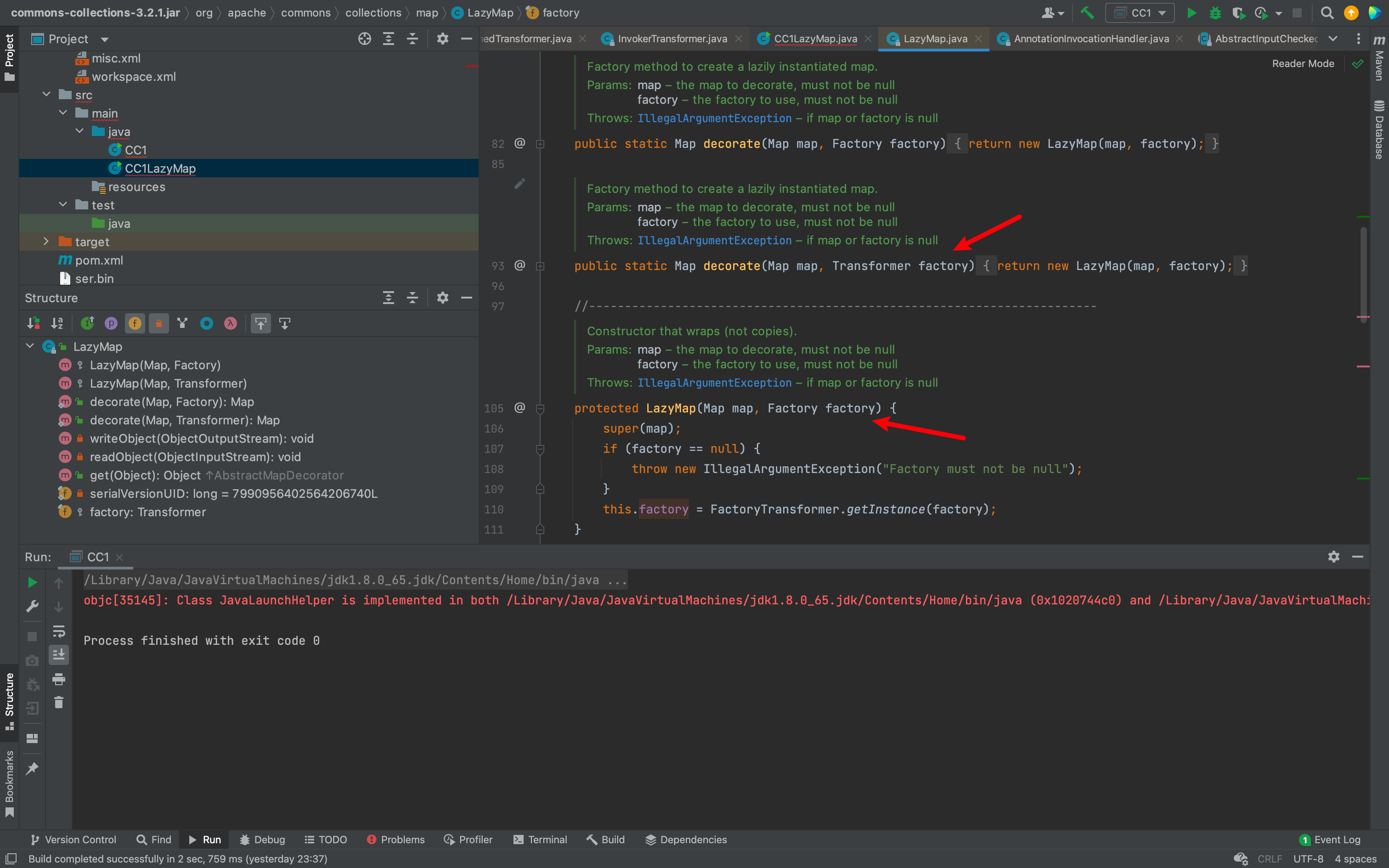Unfold the decorate(Map, Transformer) method on line 93
Screen dimensions: 1389x868
540,266
